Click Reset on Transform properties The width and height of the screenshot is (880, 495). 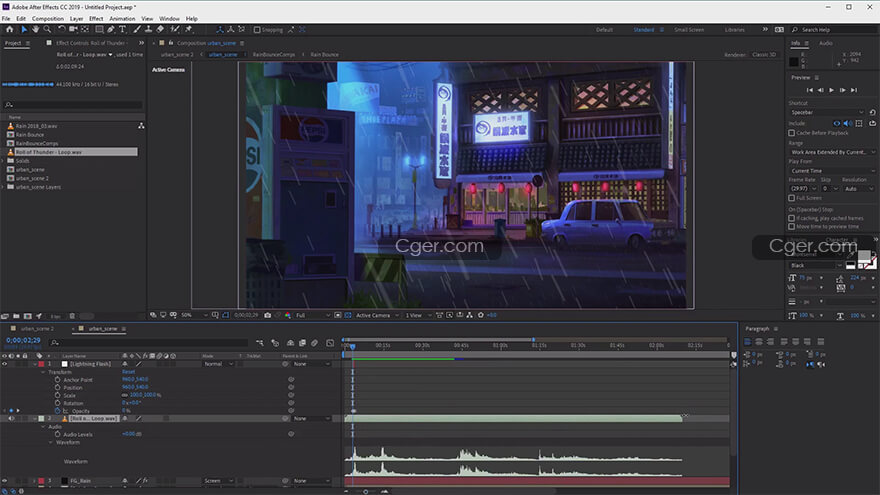coord(129,372)
